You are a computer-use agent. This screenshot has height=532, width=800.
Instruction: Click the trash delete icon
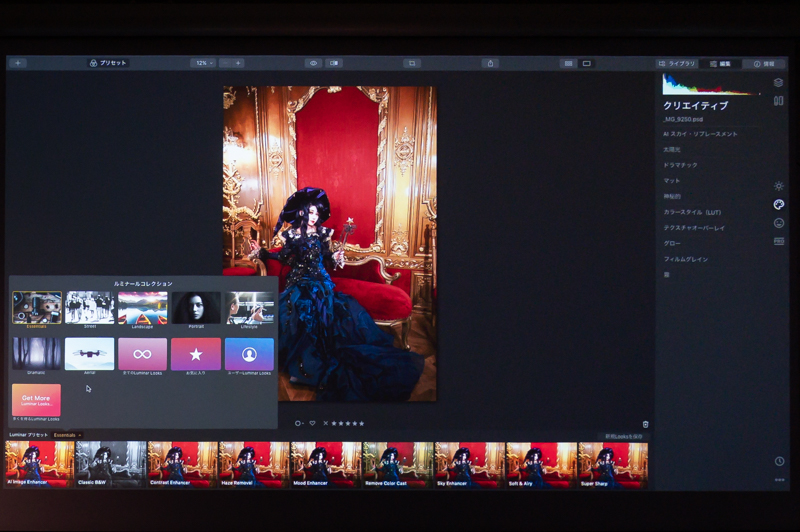645,424
